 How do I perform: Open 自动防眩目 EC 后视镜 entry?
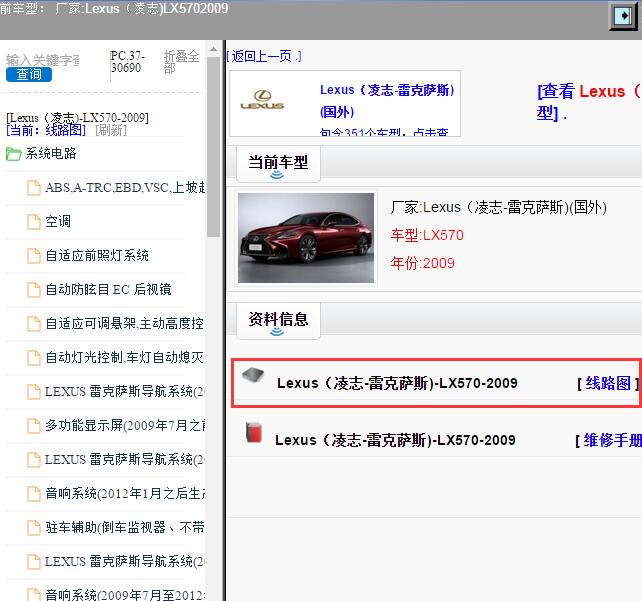[x=108, y=289]
